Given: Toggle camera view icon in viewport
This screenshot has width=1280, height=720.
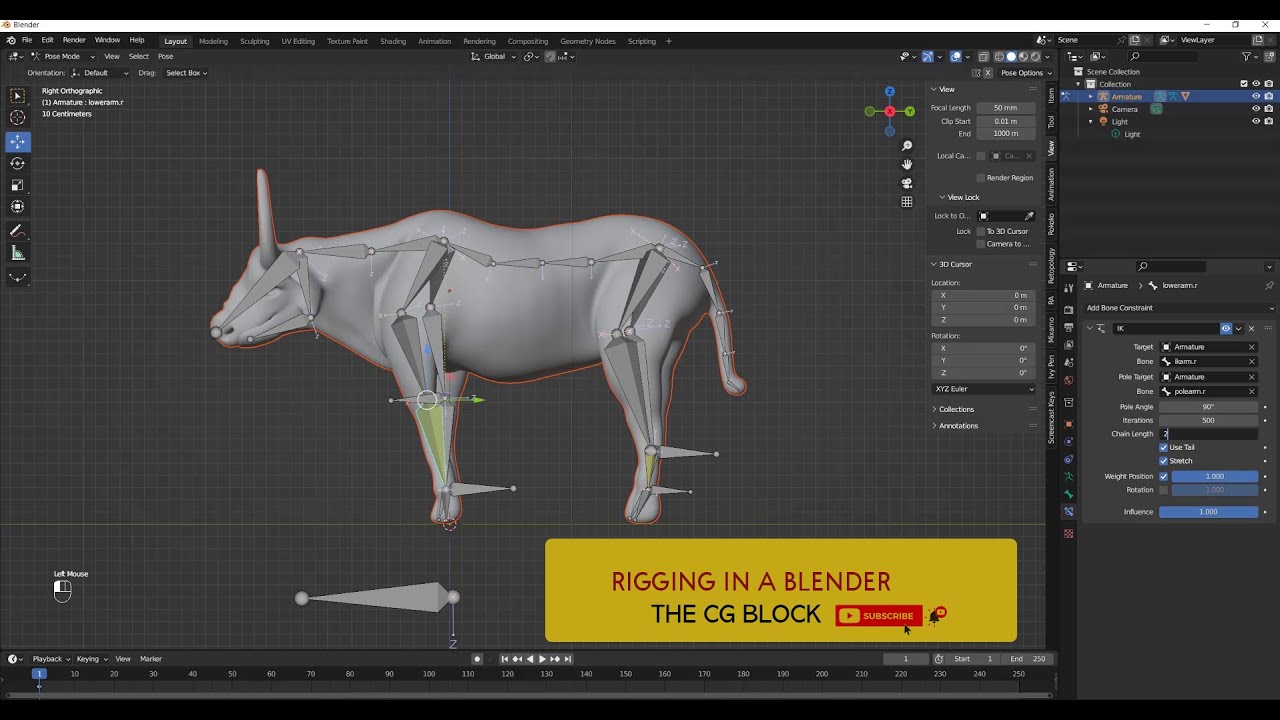Looking at the screenshot, I should point(907,183).
